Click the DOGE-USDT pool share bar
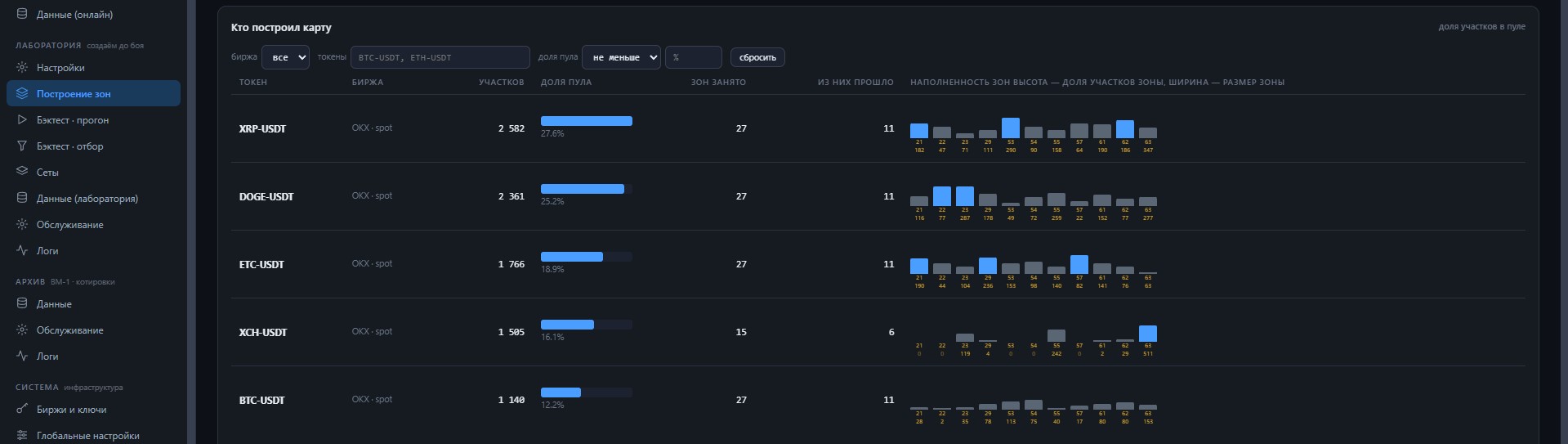The width and height of the screenshot is (1568, 444). click(587, 189)
